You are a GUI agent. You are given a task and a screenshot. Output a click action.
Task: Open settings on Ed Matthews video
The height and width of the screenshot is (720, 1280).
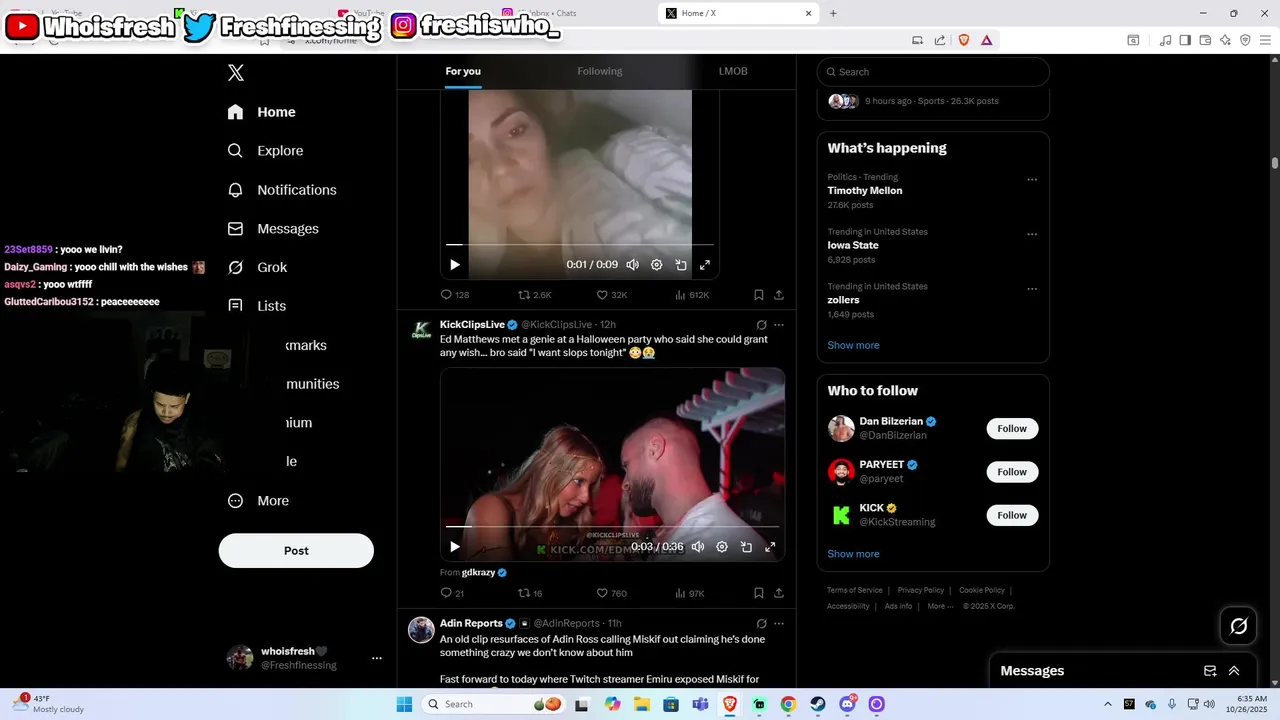(x=722, y=547)
